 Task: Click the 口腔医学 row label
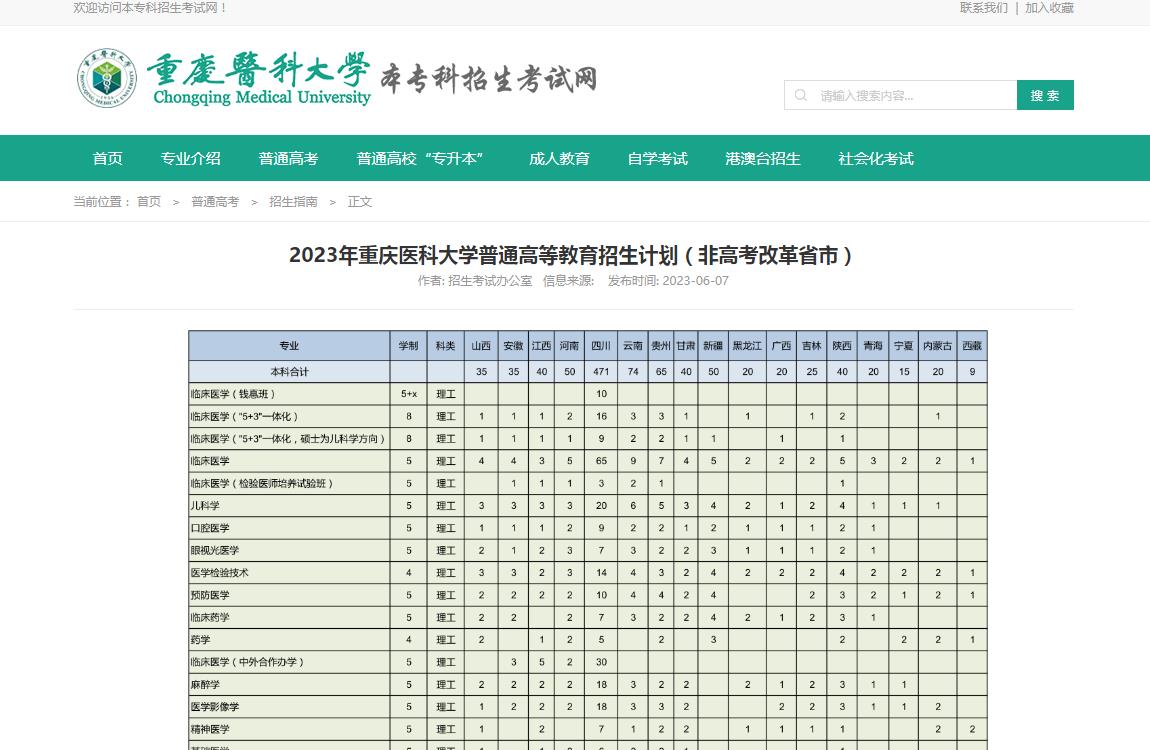pos(289,528)
